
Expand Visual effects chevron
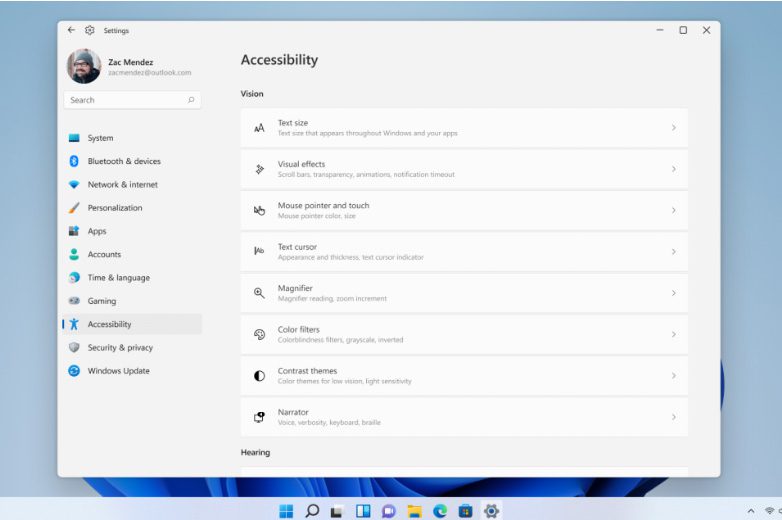[674, 169]
